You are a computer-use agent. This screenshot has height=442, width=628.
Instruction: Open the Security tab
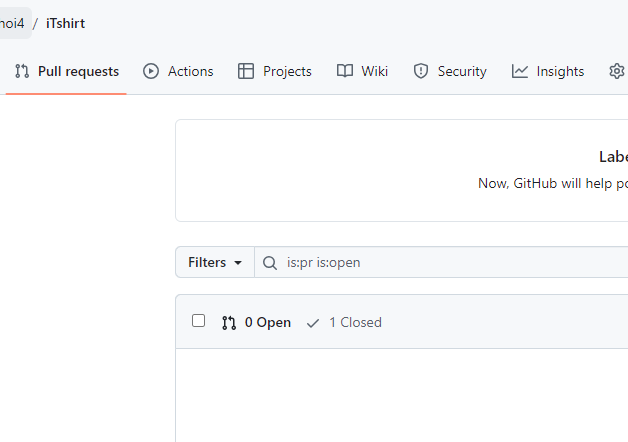[x=450, y=71]
